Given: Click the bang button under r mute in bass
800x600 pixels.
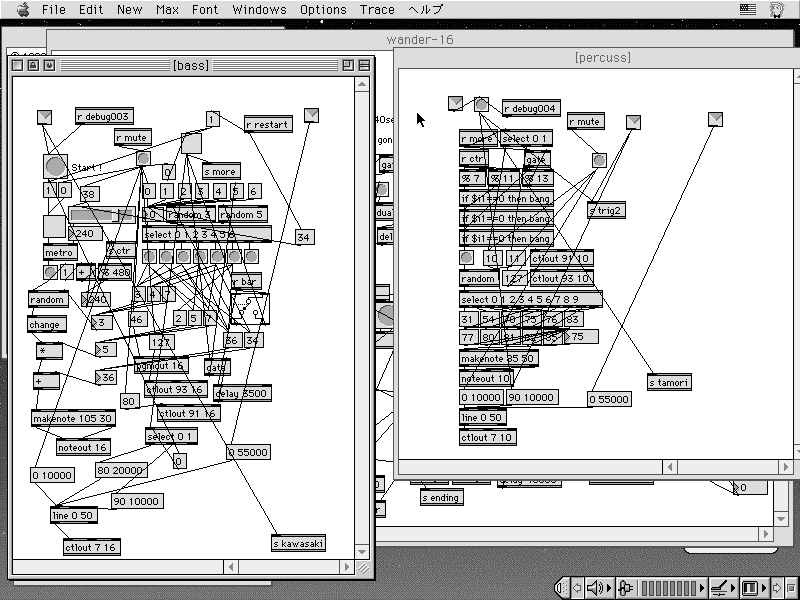Looking at the screenshot, I should 143,158.
